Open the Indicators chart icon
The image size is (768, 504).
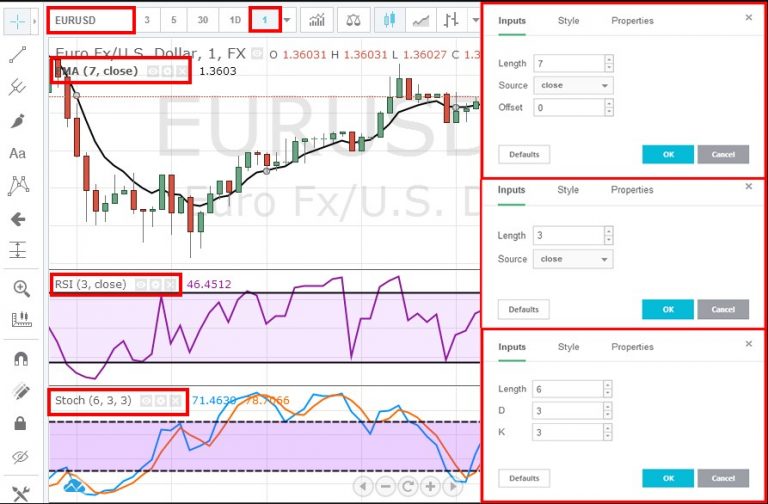pyautogui.click(x=317, y=20)
